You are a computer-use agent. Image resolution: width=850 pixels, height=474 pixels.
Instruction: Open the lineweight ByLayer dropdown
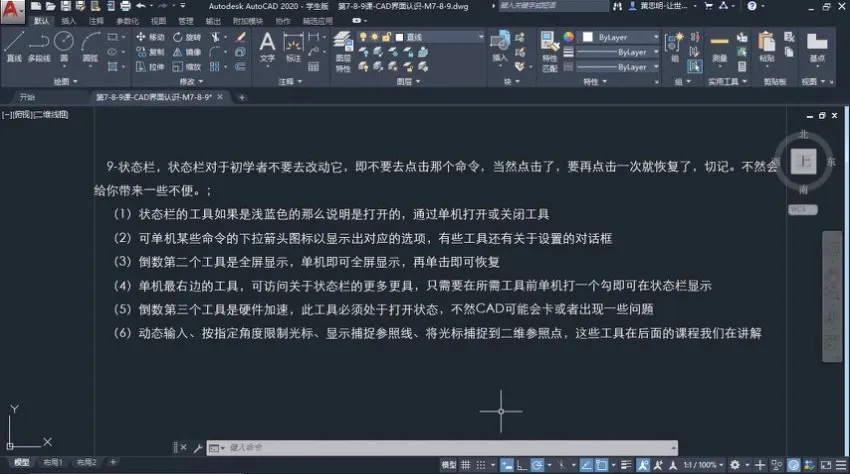click(x=617, y=52)
